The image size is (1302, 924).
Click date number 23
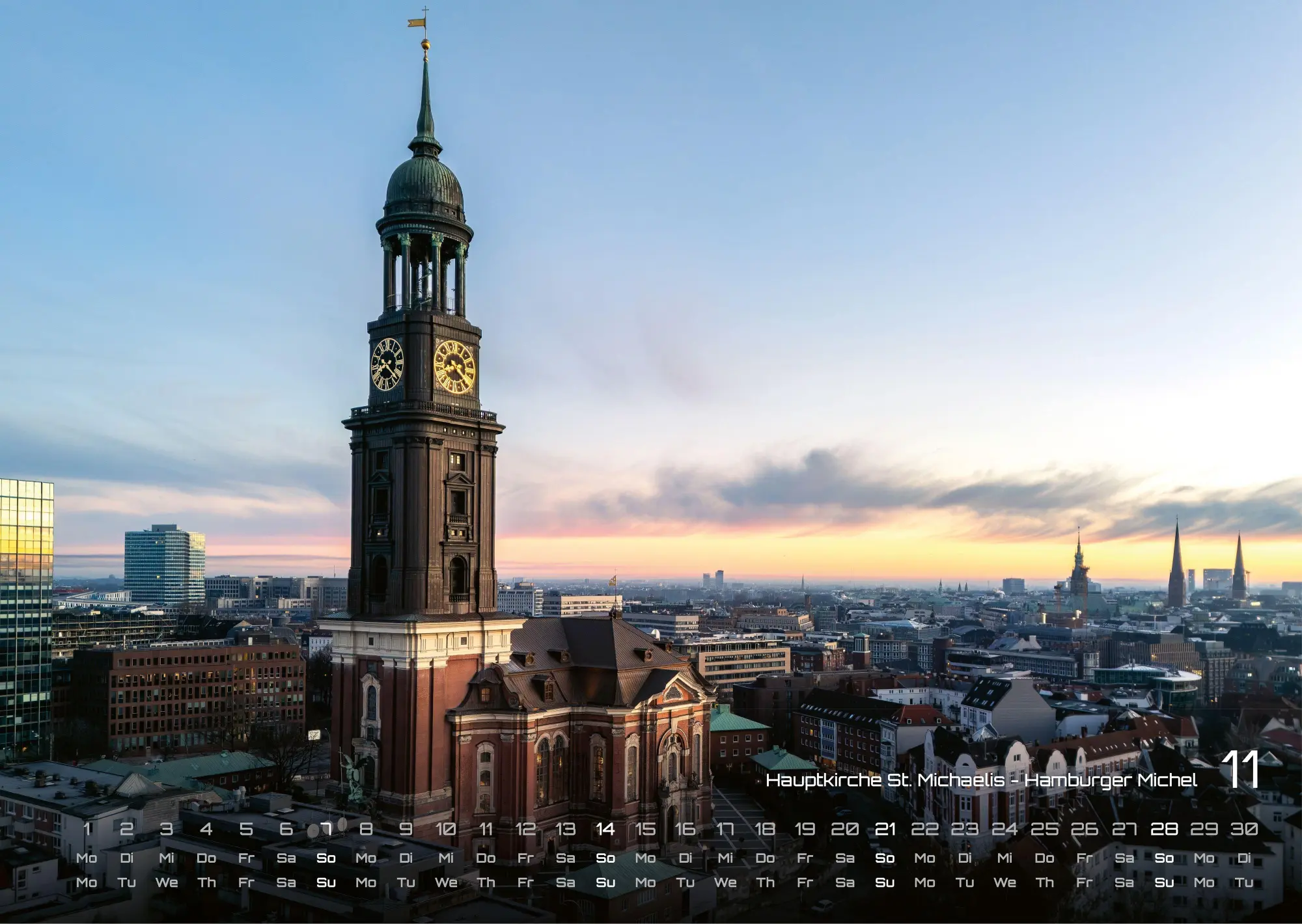click(x=965, y=829)
